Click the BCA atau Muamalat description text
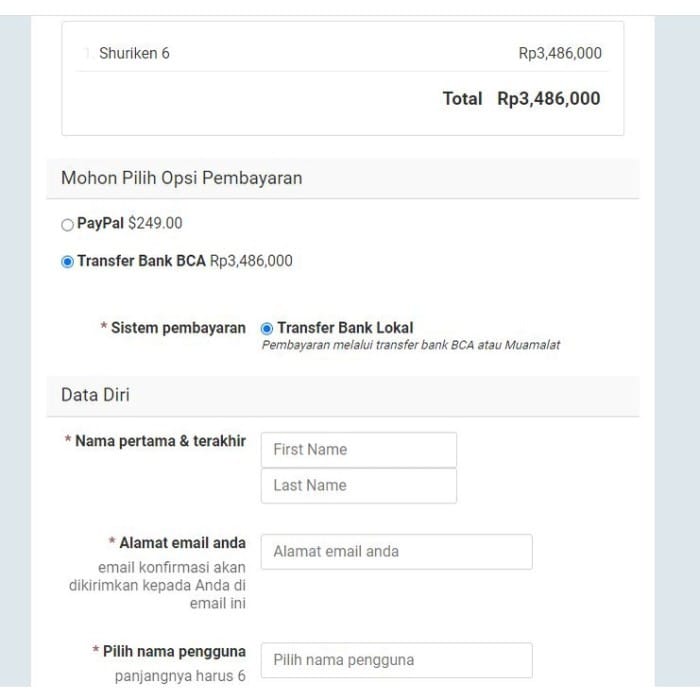This screenshot has width=700, height=700. pyautogui.click(x=410, y=345)
